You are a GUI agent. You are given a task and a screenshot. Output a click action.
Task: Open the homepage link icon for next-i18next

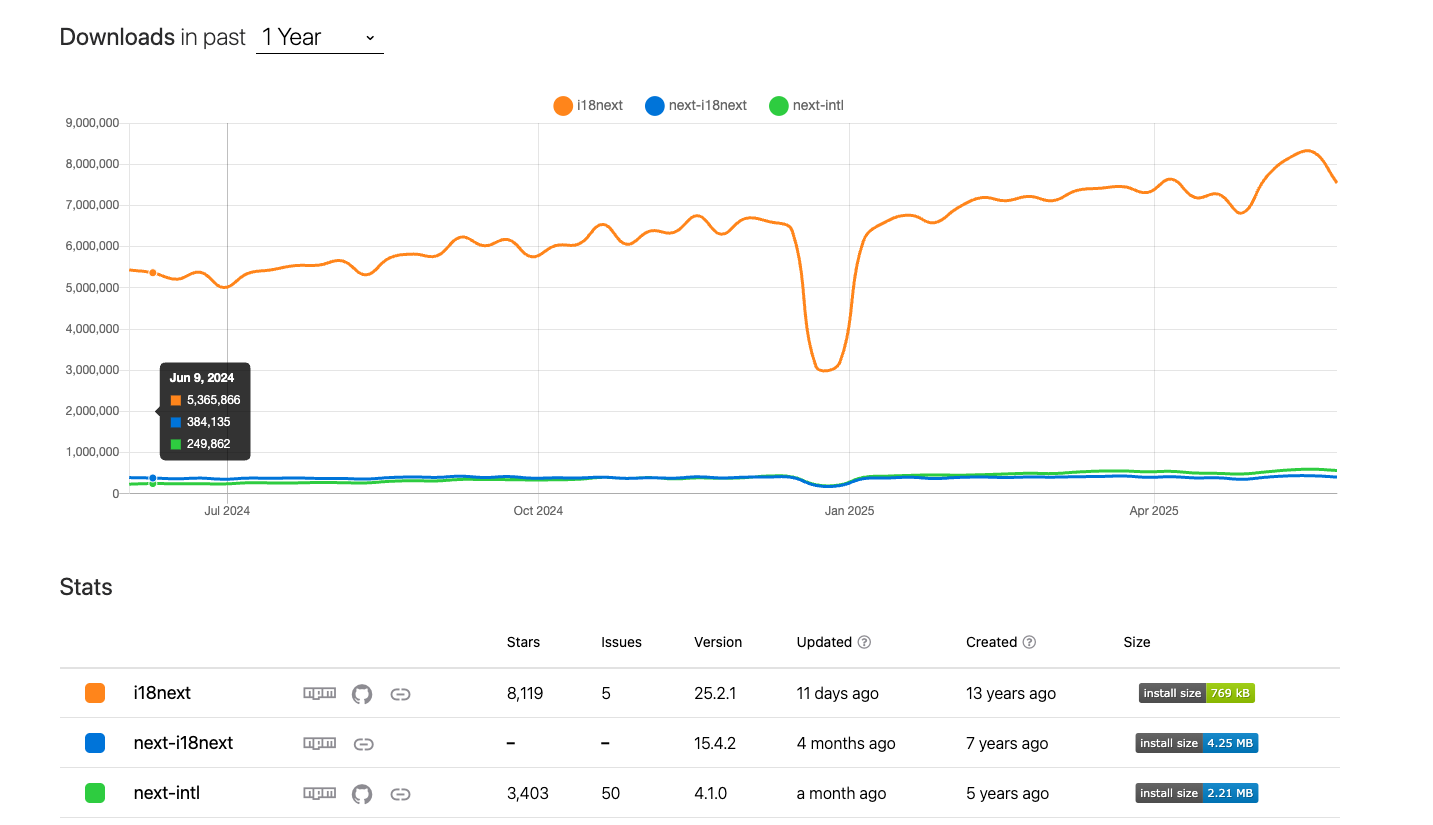click(x=364, y=743)
